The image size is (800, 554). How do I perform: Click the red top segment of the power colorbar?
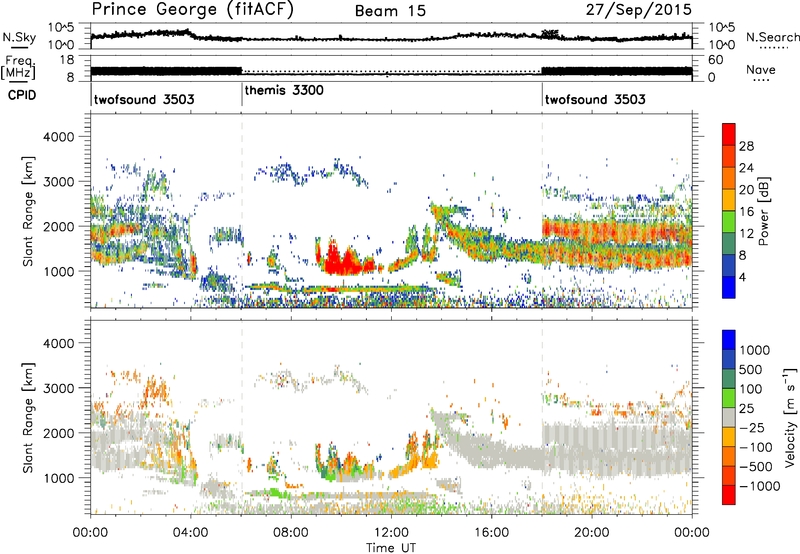pos(729,134)
